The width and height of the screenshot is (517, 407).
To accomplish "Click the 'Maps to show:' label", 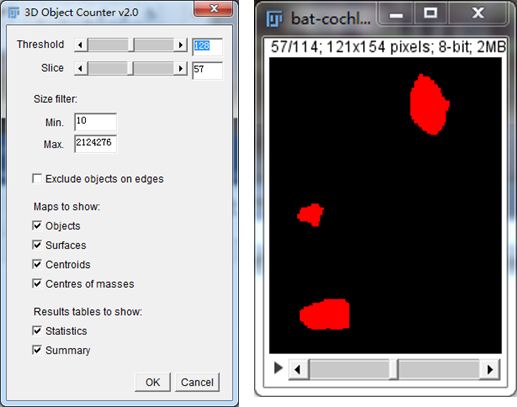I will tap(67, 206).
